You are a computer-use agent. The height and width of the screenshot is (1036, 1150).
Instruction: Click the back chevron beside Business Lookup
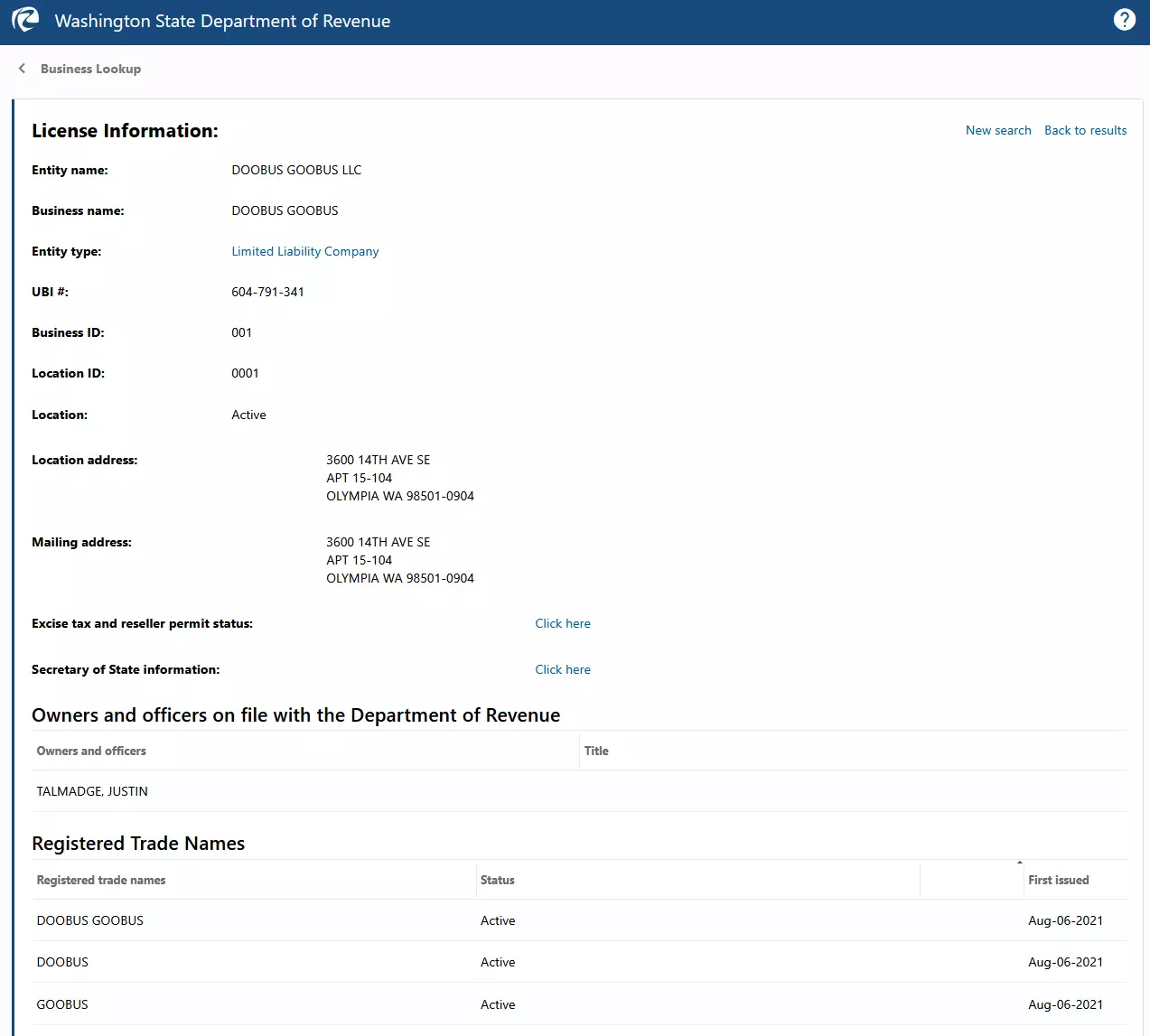pyautogui.click(x=22, y=69)
